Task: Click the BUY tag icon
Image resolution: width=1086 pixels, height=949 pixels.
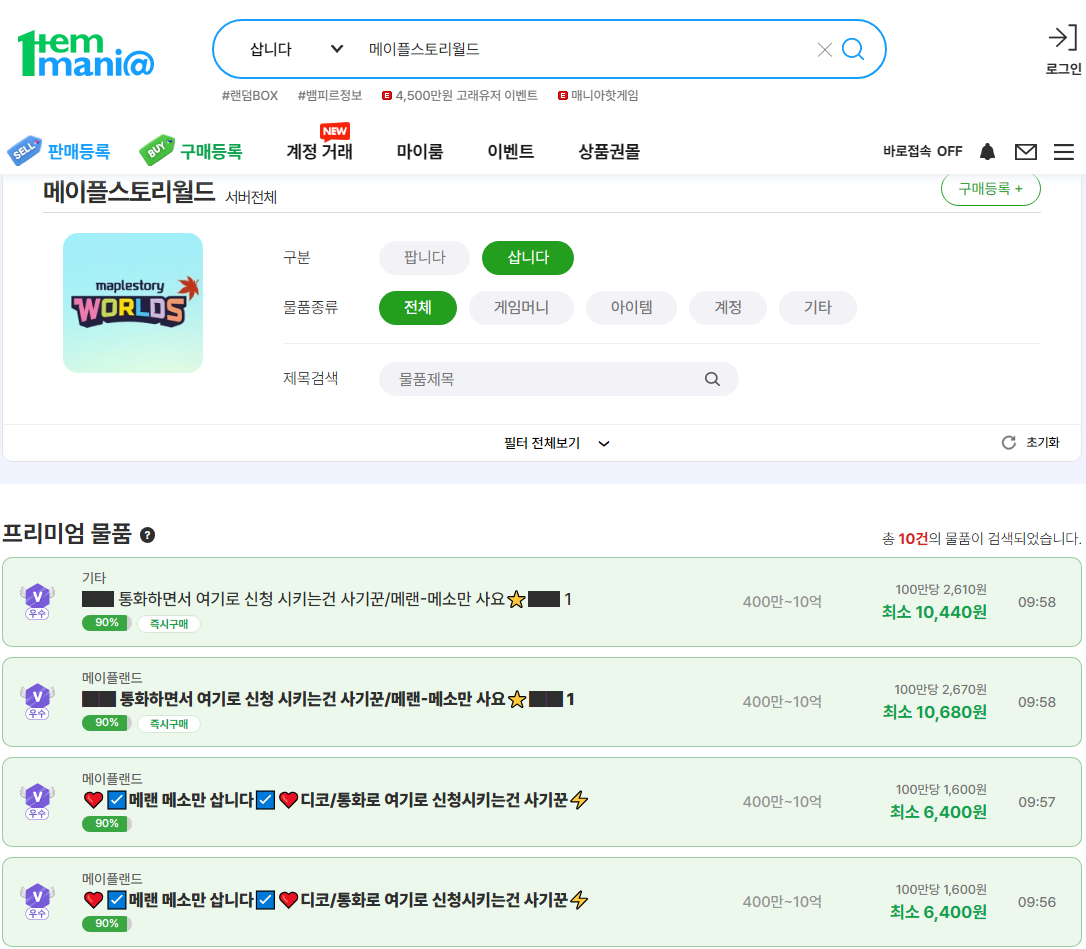Action: [x=157, y=150]
